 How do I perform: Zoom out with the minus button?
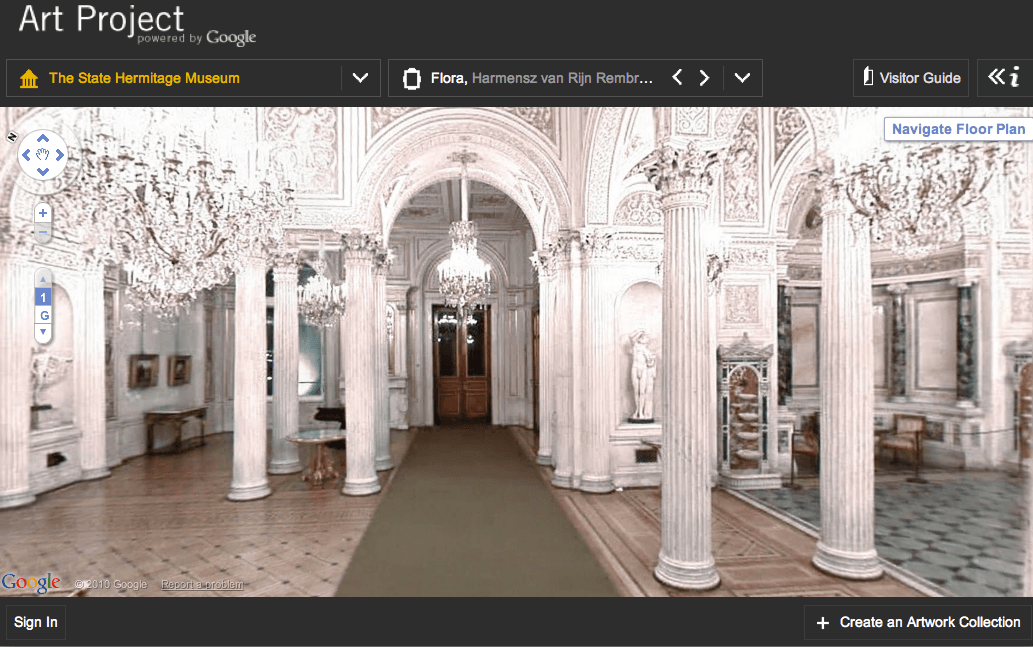coord(43,232)
